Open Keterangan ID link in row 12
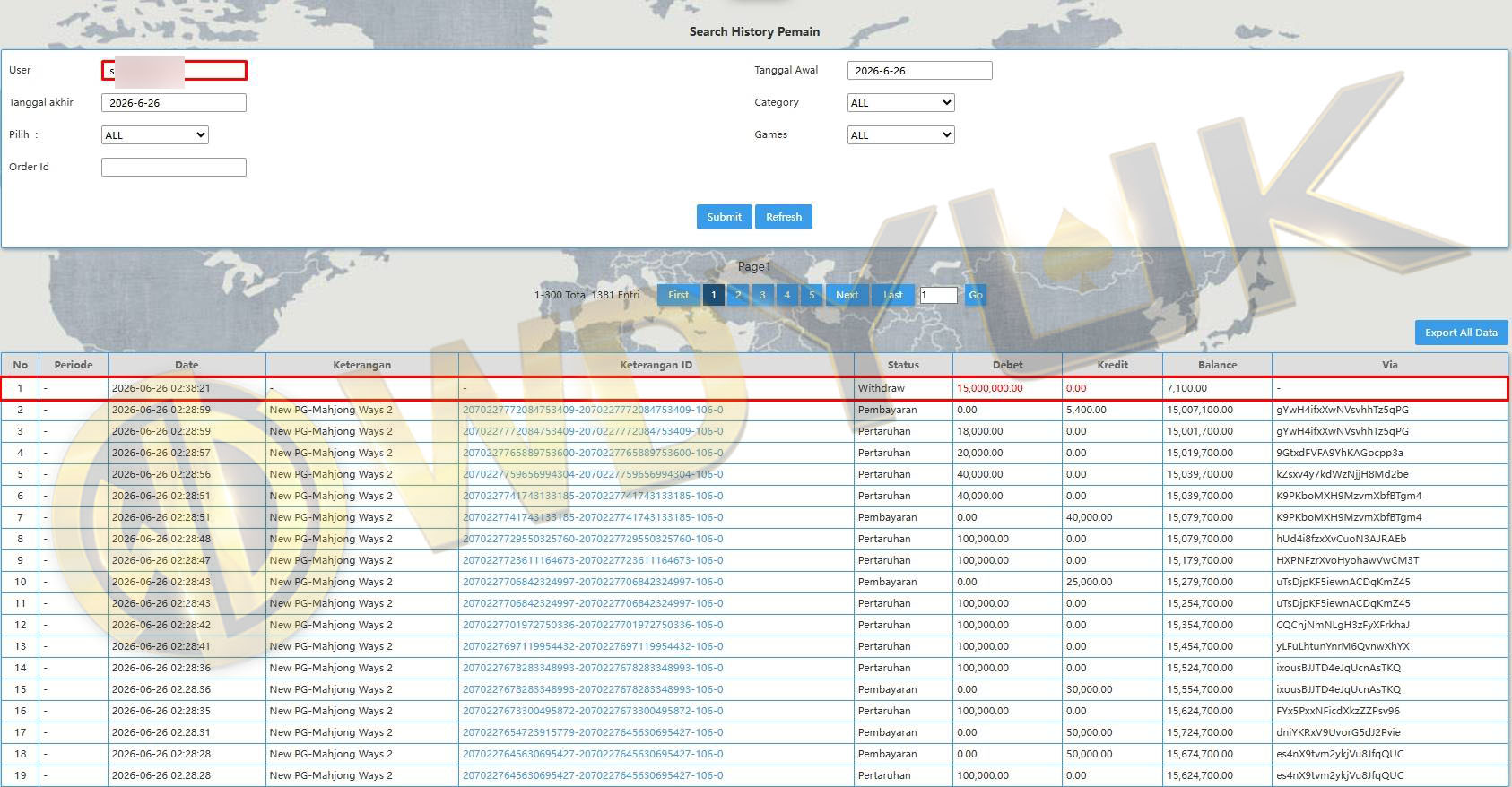1512x787 pixels. 593,625
